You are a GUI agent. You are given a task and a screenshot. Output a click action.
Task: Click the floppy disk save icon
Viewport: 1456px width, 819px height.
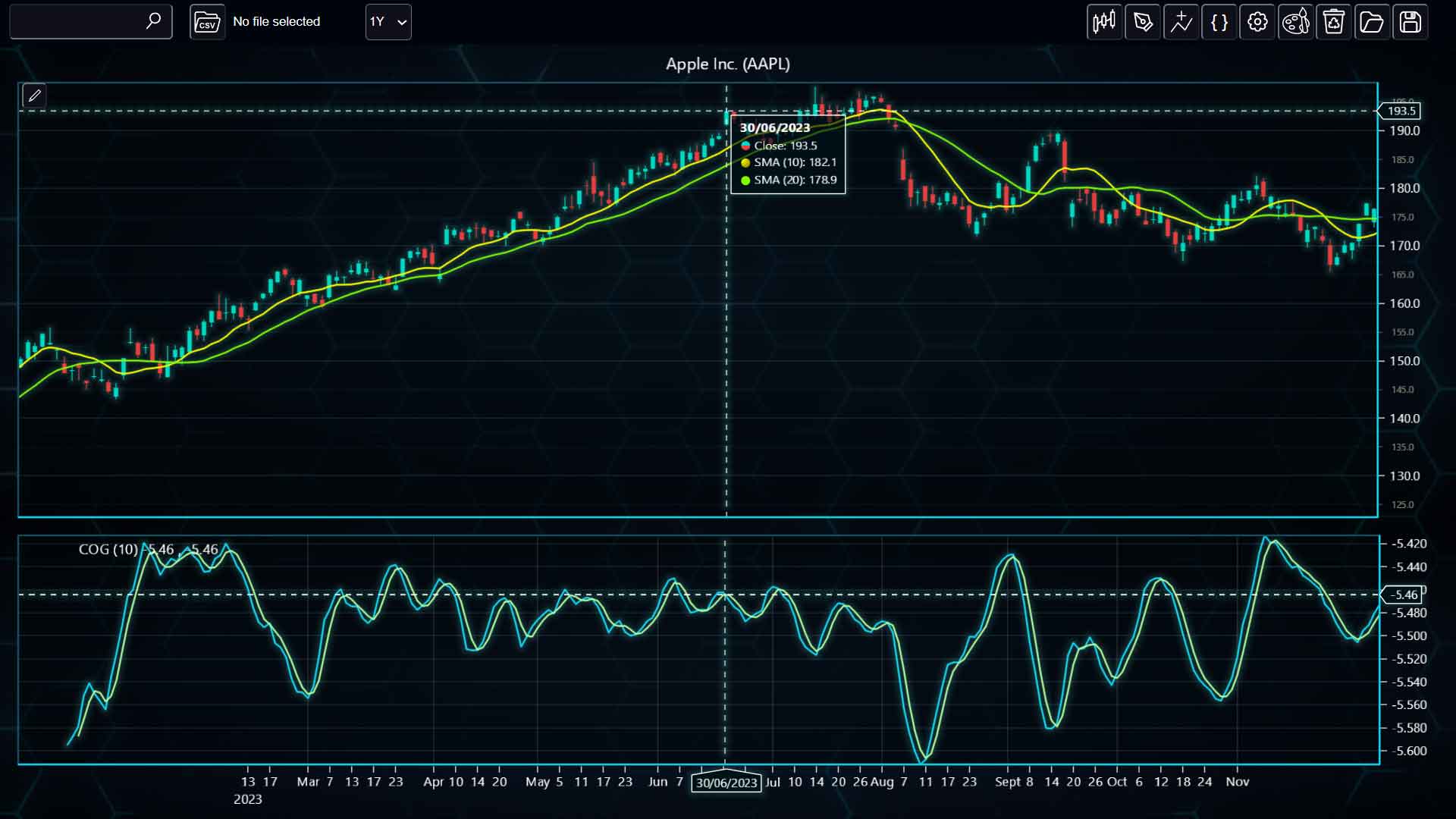coord(1410,22)
